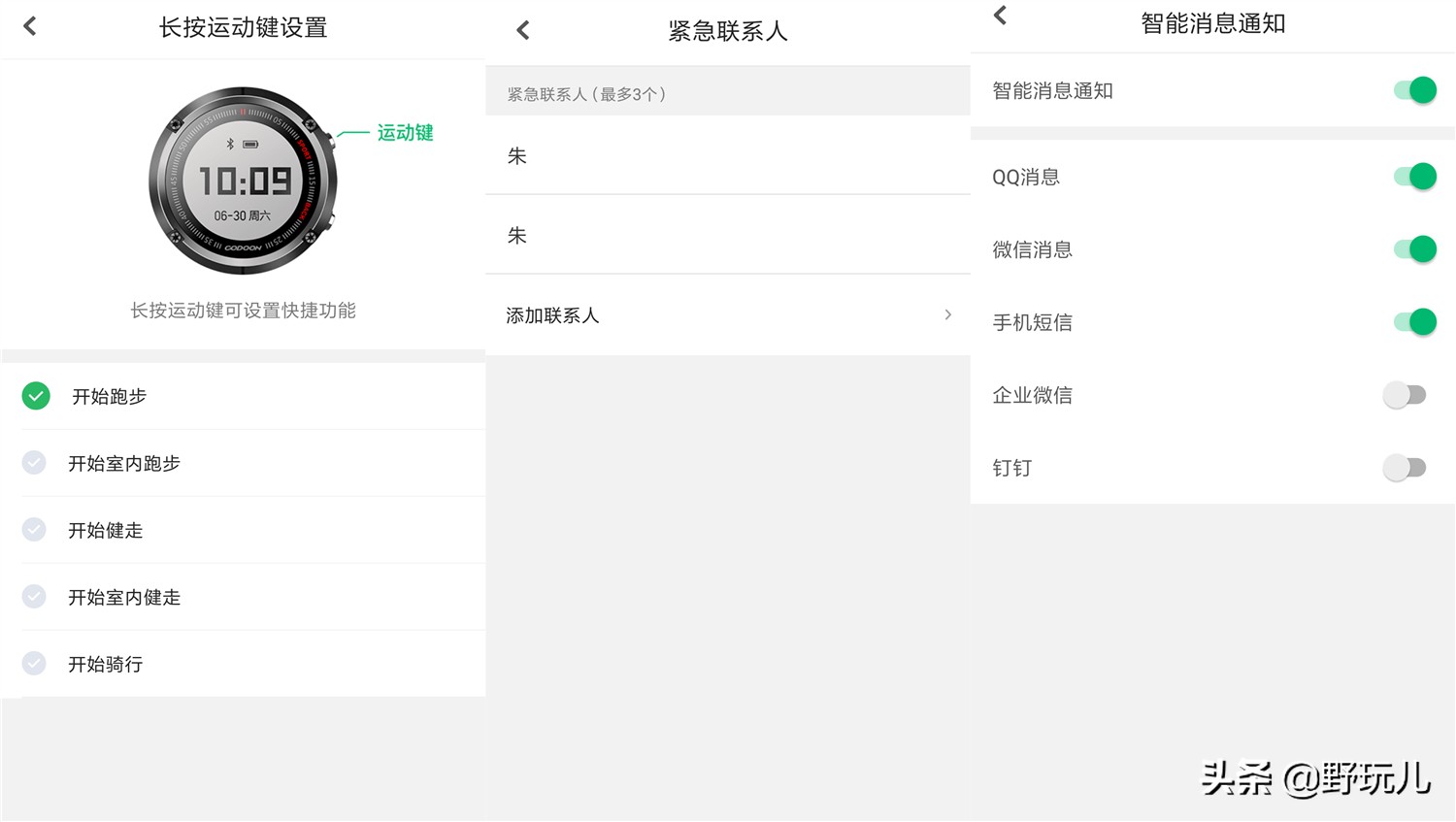This screenshot has width=1456, height=822.
Task: Tap 添加联系人 to add a contact
Action: [x=552, y=314]
